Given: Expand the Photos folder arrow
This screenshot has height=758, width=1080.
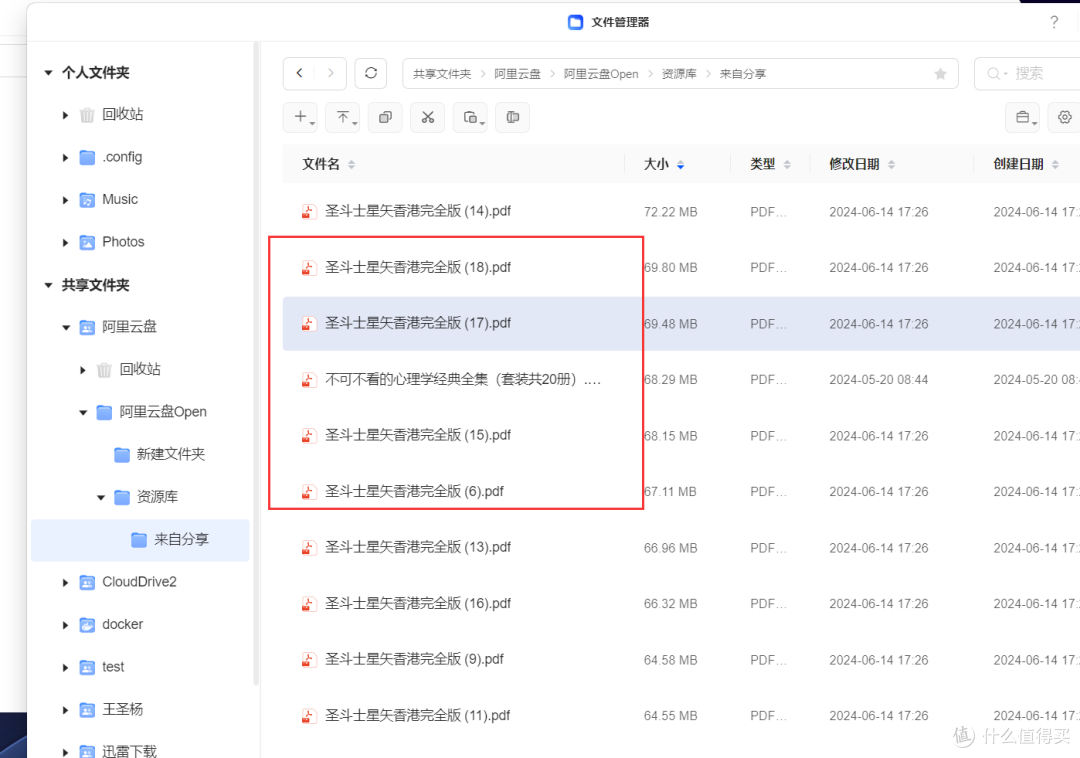Looking at the screenshot, I should (65, 242).
